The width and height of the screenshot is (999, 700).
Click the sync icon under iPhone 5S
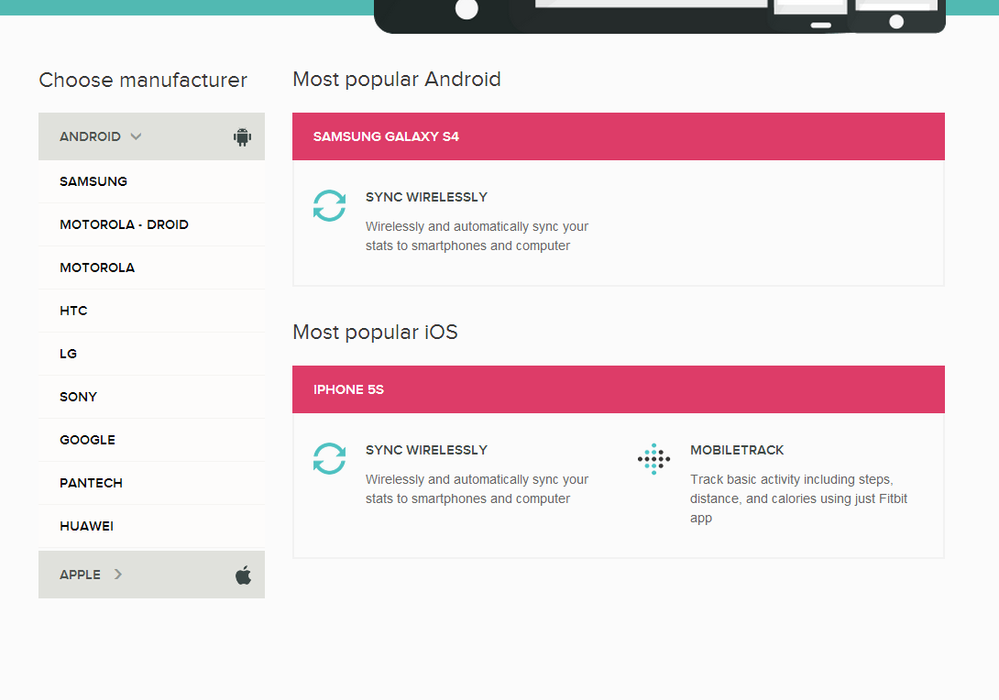[329, 459]
